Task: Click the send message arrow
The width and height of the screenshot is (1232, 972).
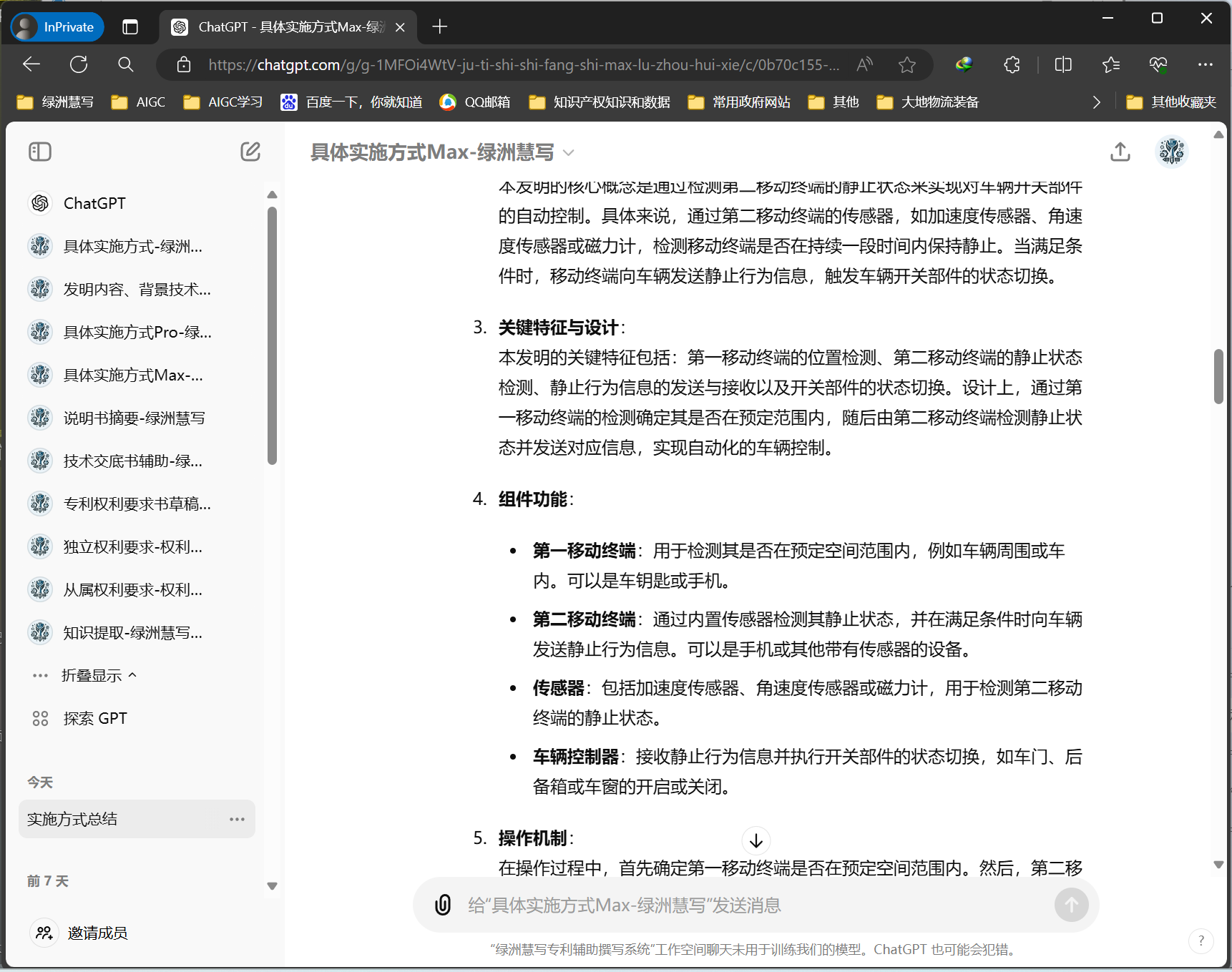Action: point(1071,905)
